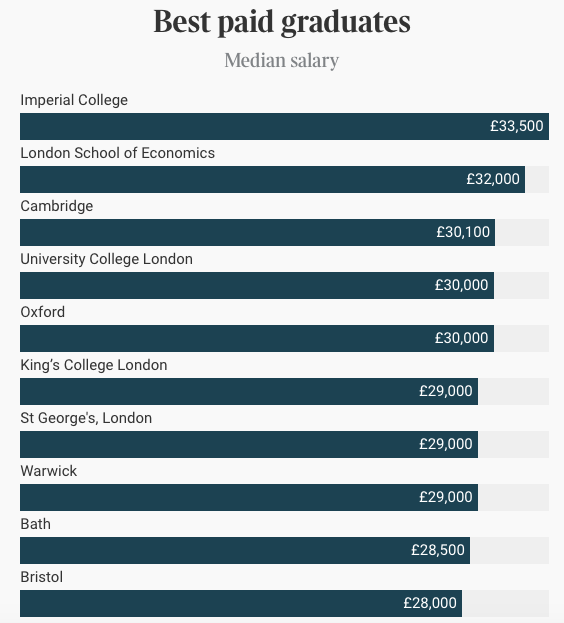This screenshot has height=623, width=564.
Task: Click the Bath salary bar
Action: [245, 550]
